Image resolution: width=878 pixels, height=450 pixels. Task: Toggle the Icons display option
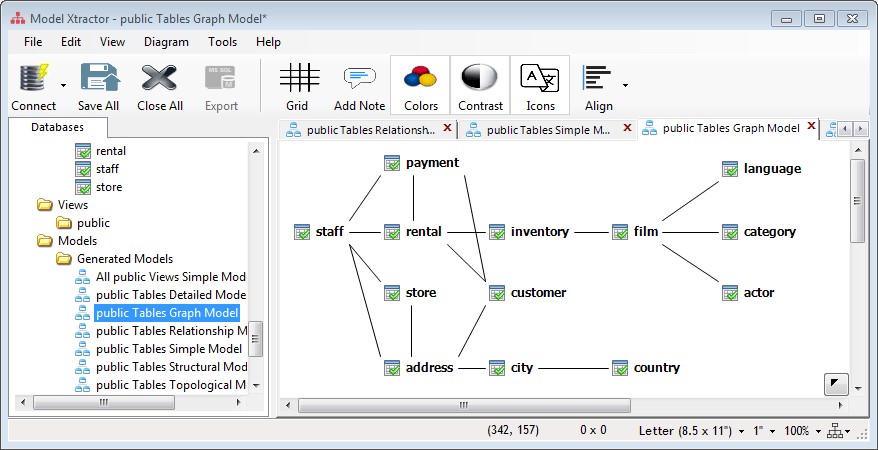click(x=540, y=78)
